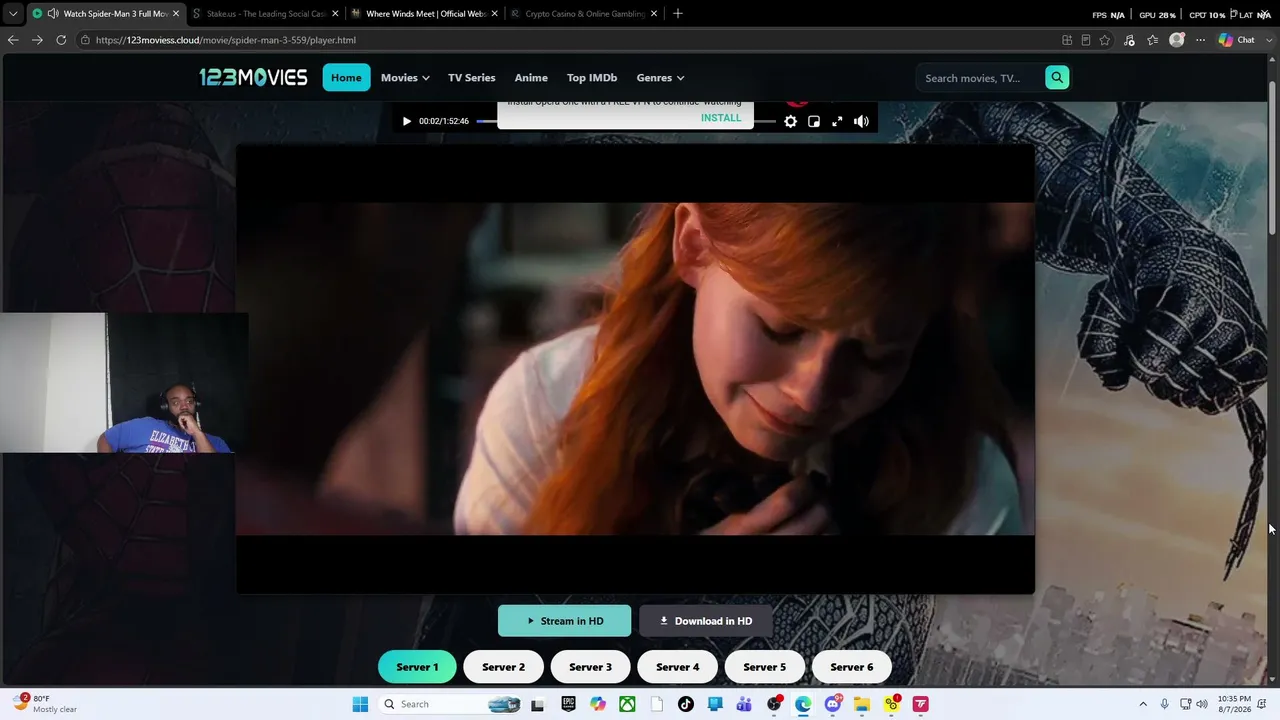Switch to Server 6

(x=851, y=667)
